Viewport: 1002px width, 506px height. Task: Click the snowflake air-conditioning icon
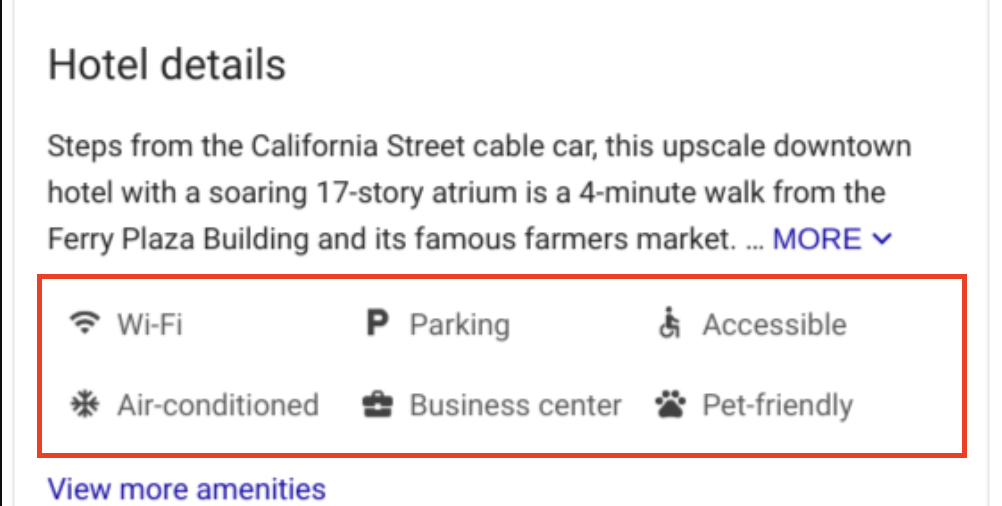(x=84, y=404)
